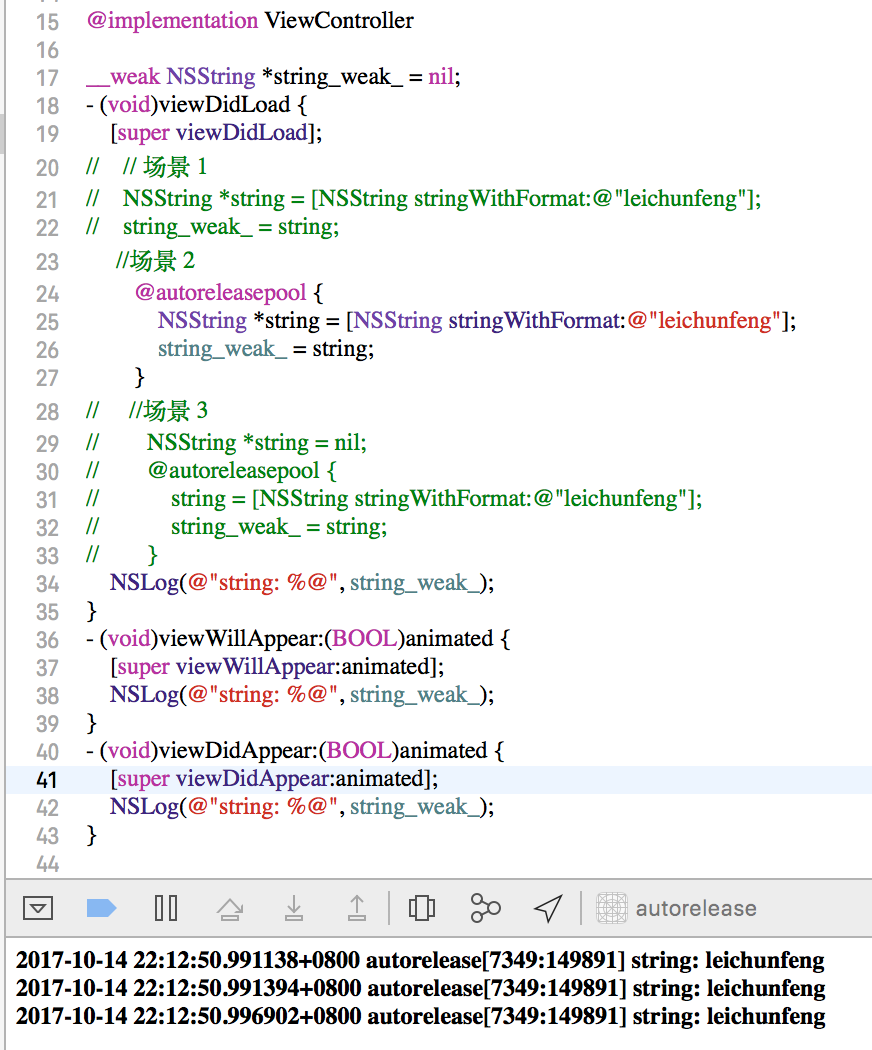The width and height of the screenshot is (872, 1050).
Task: Open Simulate Location menu
Action: [548, 909]
